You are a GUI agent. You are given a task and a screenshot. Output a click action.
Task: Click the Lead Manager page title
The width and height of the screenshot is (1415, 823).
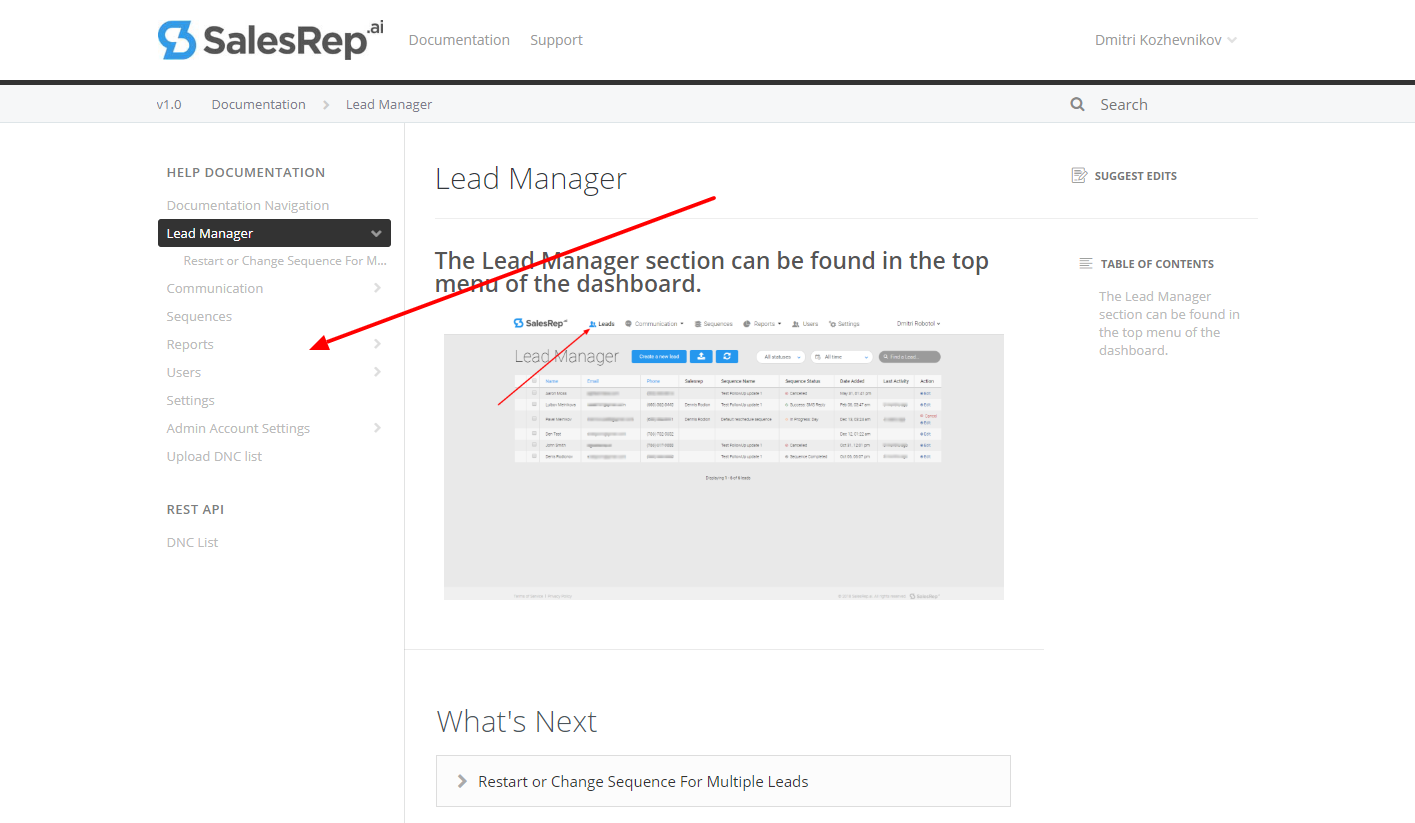pyautogui.click(x=531, y=179)
